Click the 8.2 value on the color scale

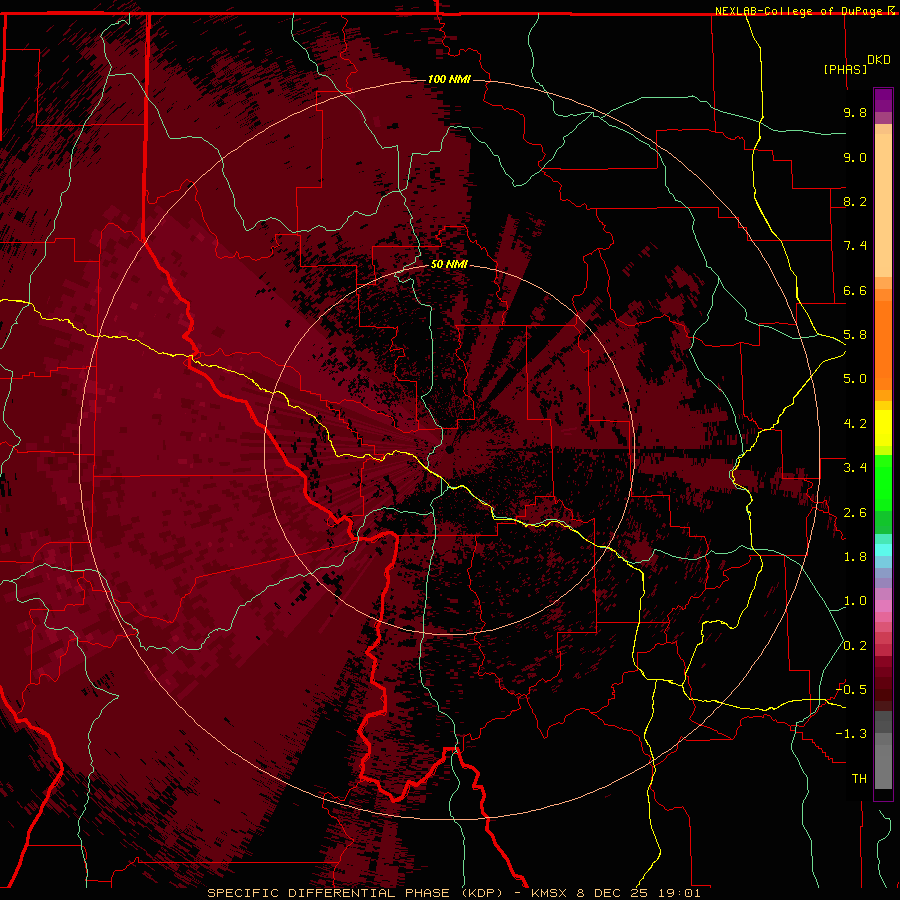point(855,201)
